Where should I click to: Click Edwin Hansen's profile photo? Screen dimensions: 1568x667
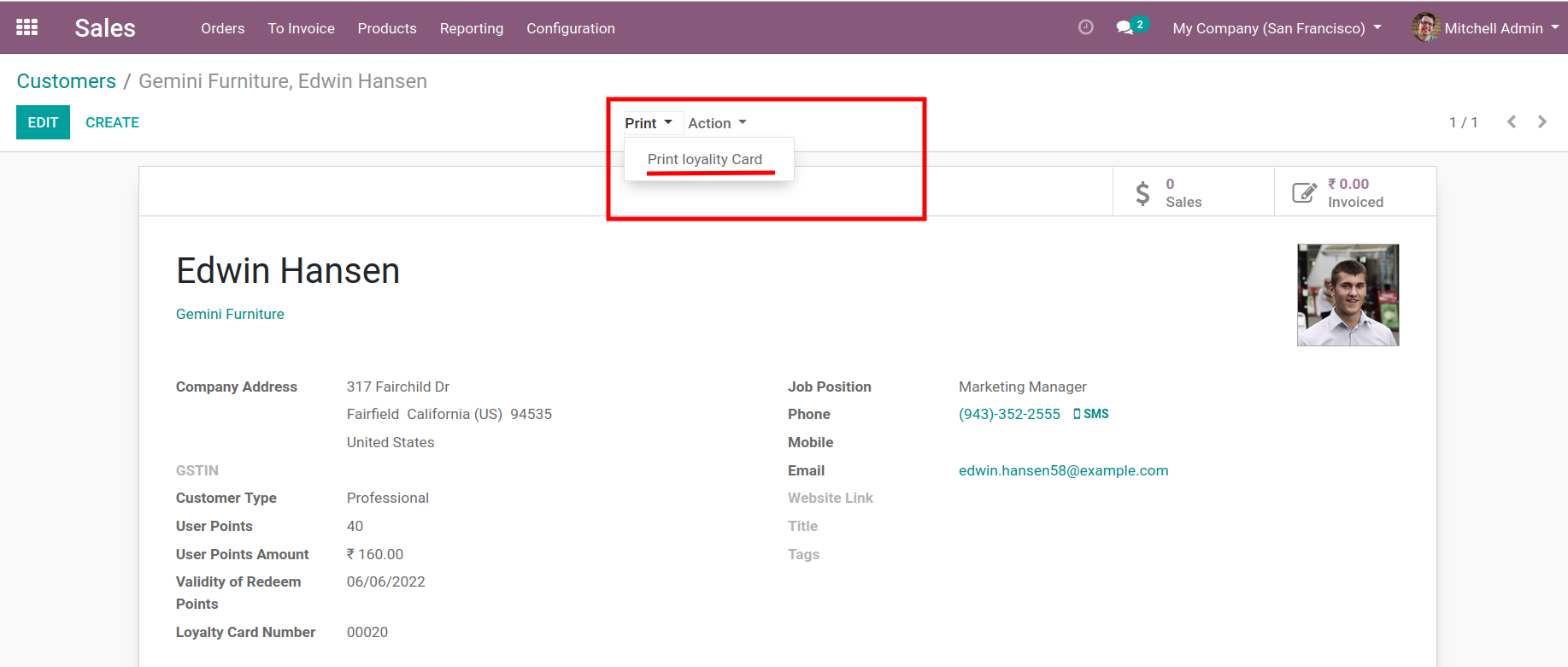coord(1348,295)
